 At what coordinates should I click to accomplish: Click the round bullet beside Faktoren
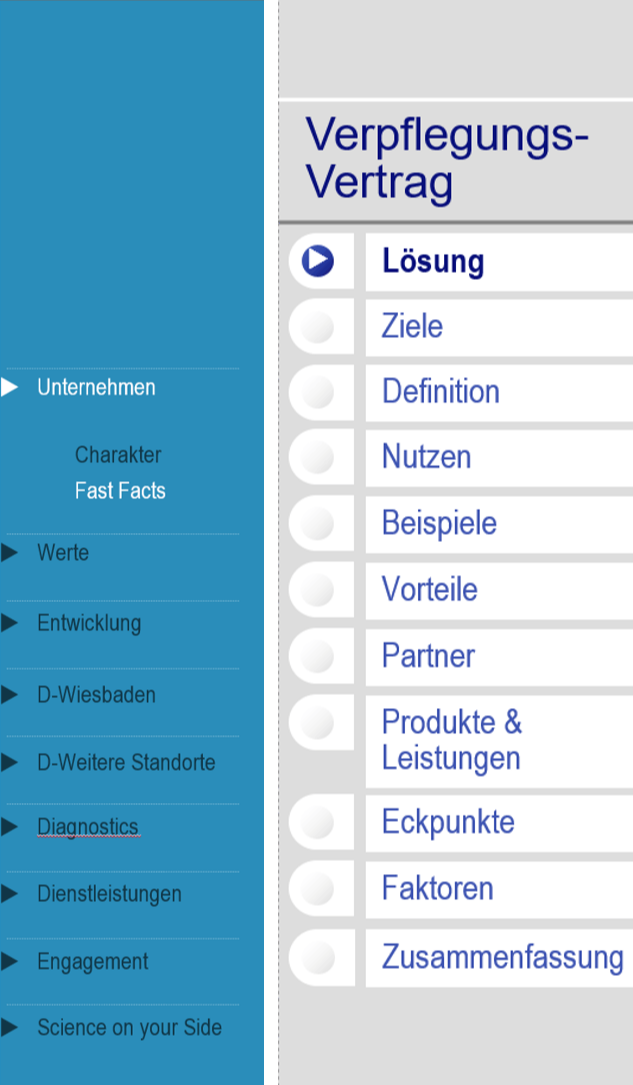point(318,889)
